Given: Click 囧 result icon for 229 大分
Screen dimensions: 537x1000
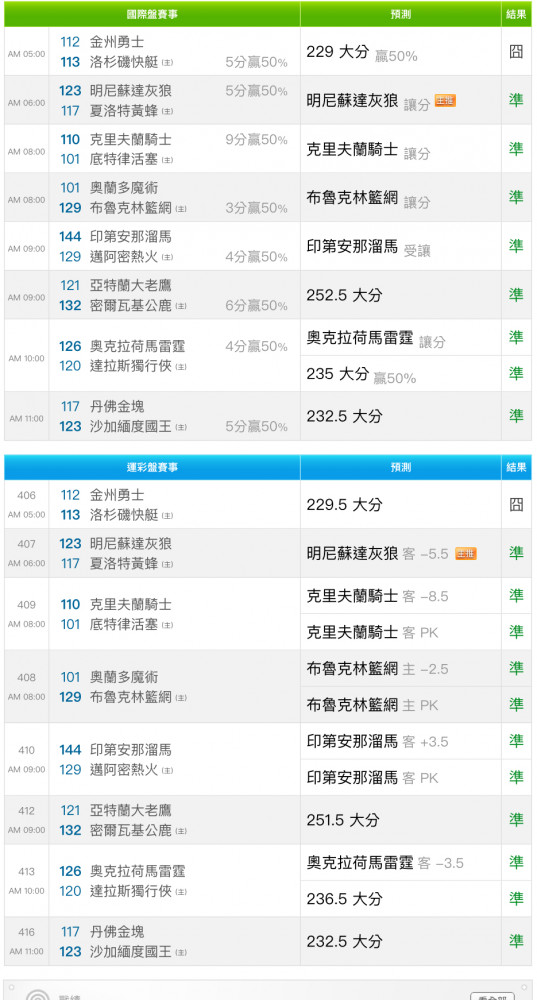Looking at the screenshot, I should (516, 52).
